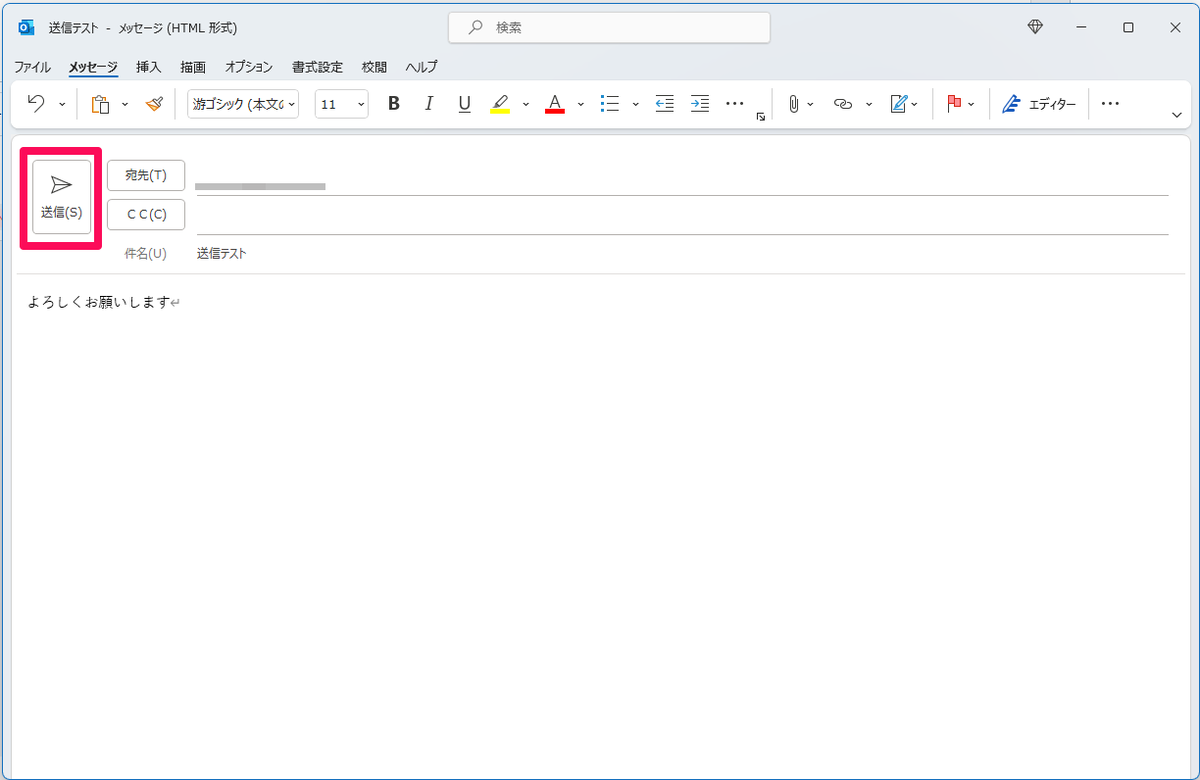
Task: Expand the Paste options dropdown
Action: tap(125, 104)
